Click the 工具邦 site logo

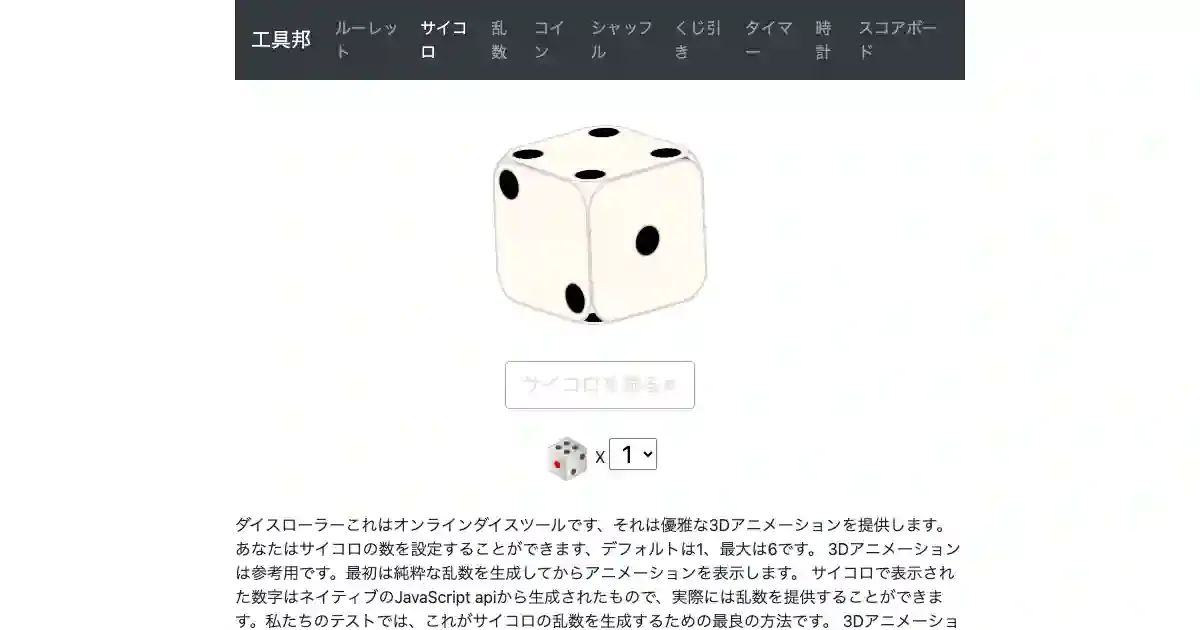tap(281, 40)
